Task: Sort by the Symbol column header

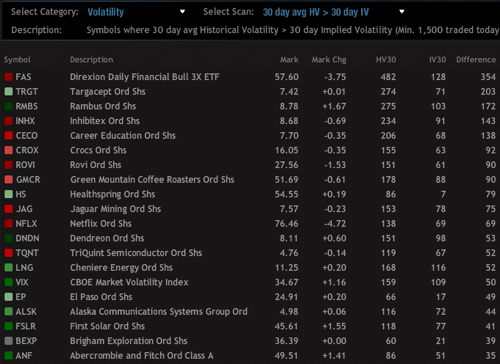Action: [17, 60]
